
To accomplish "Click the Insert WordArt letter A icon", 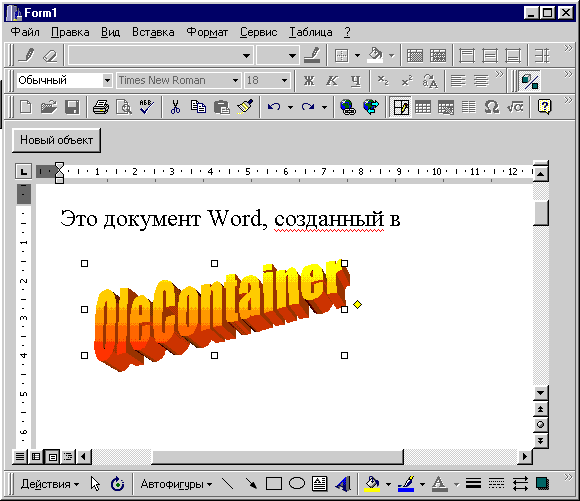I will click(x=343, y=484).
